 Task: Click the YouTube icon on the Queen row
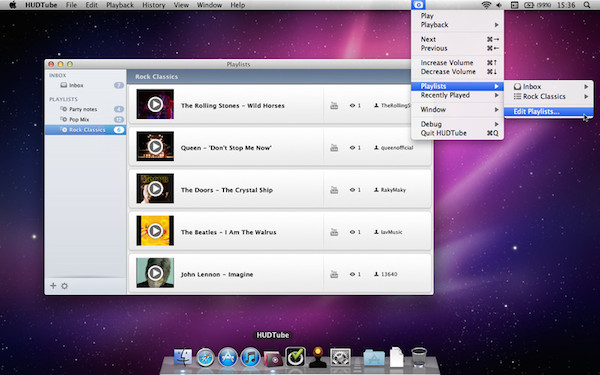coord(334,148)
